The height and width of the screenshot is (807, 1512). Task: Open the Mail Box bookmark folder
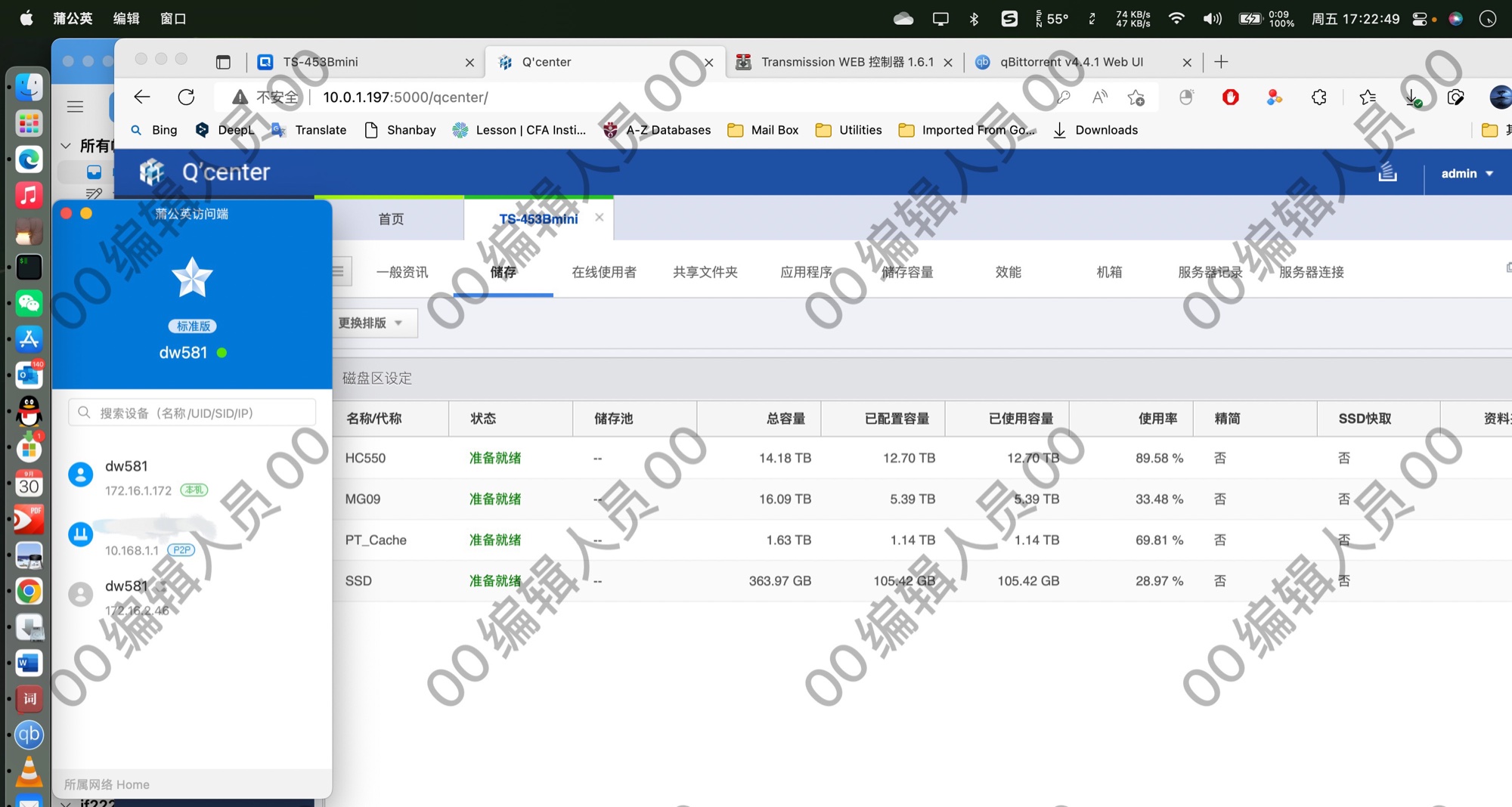(764, 130)
